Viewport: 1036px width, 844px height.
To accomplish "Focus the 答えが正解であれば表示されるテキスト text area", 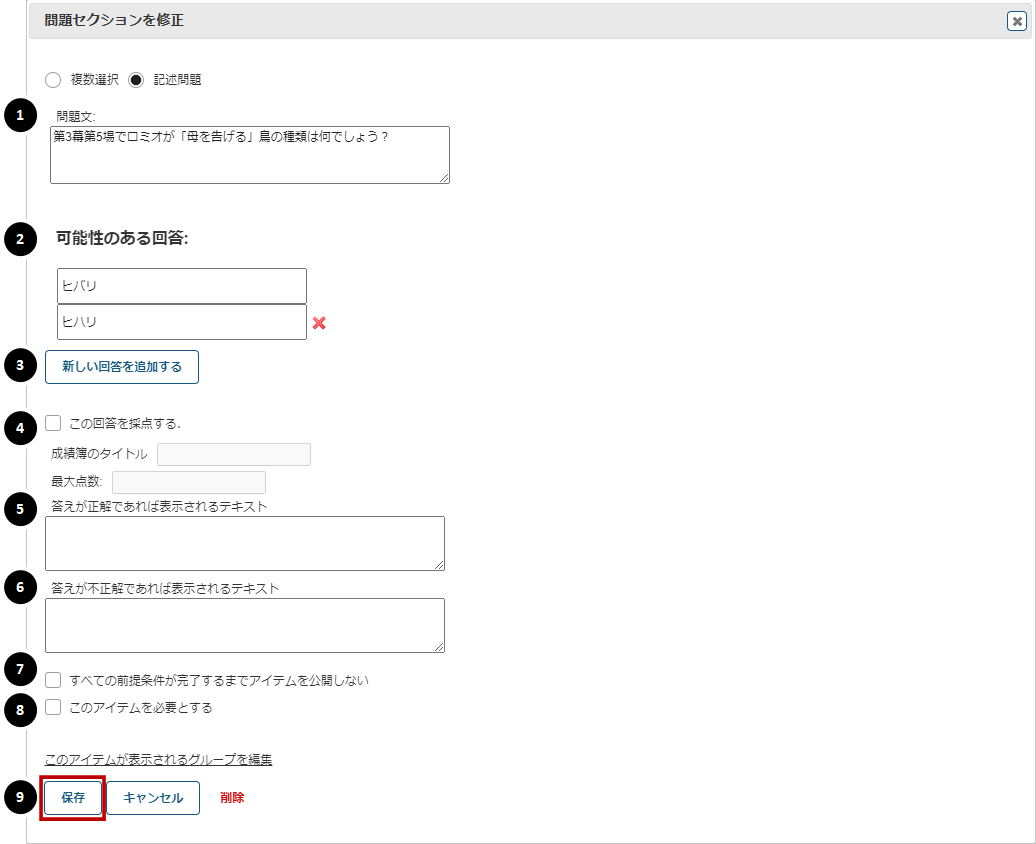I will (x=245, y=543).
